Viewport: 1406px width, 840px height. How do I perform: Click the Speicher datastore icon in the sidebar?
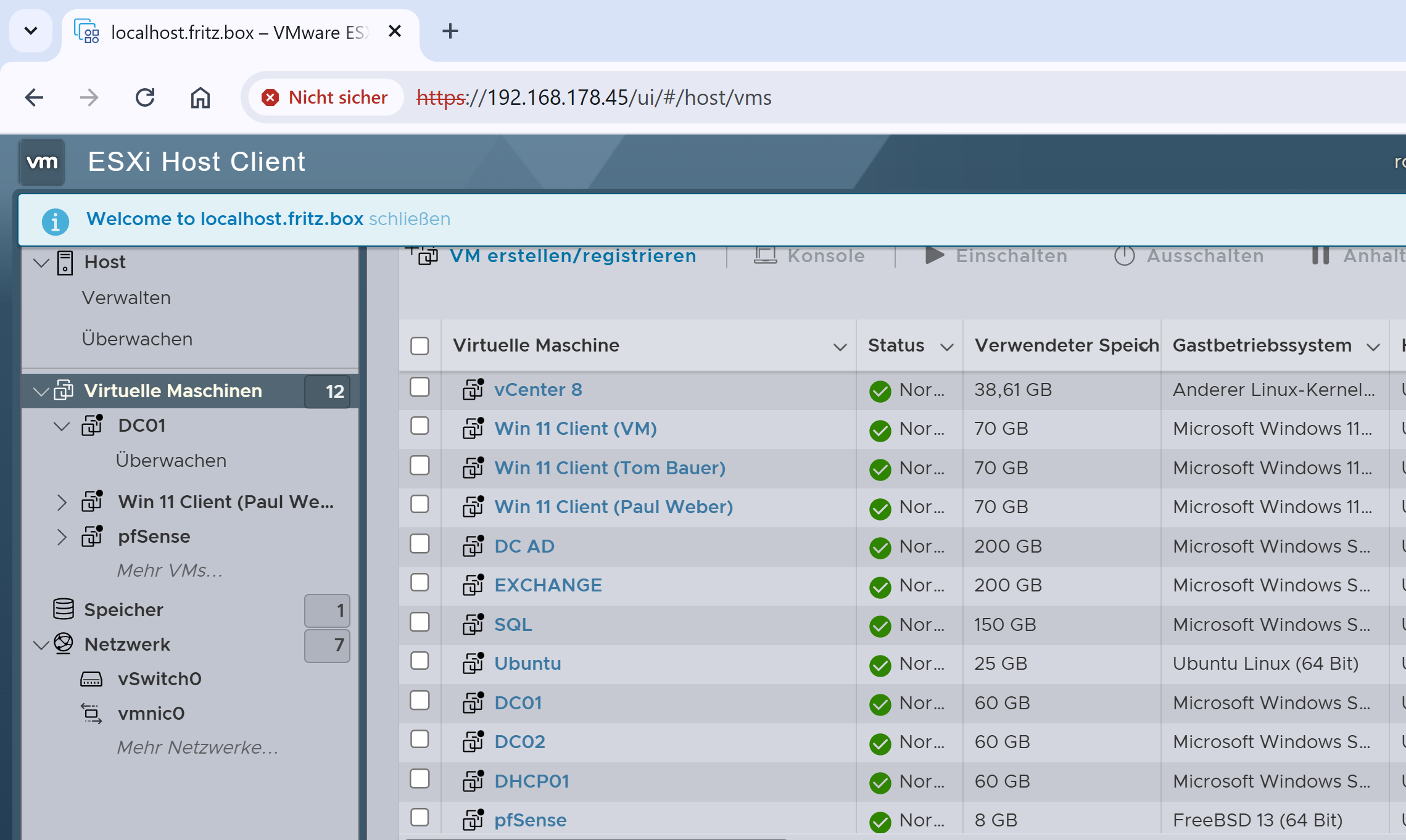(x=64, y=609)
